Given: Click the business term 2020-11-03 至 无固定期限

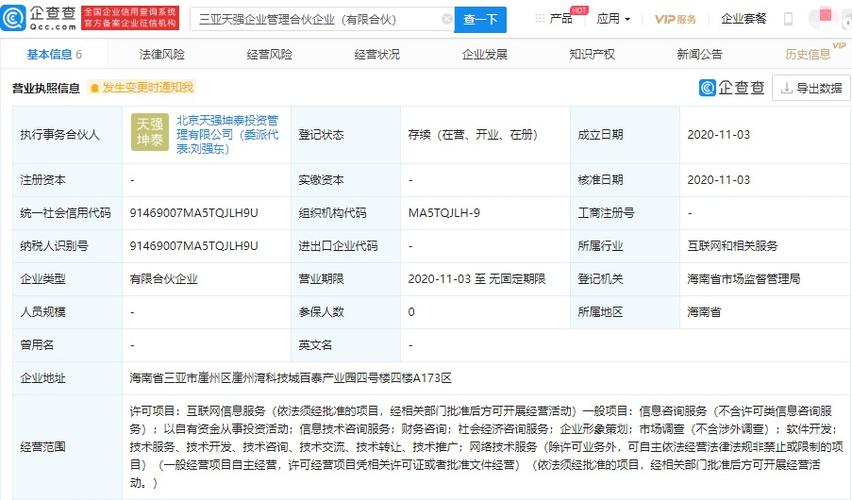Looking at the screenshot, I should pyautogui.click(x=477, y=279).
